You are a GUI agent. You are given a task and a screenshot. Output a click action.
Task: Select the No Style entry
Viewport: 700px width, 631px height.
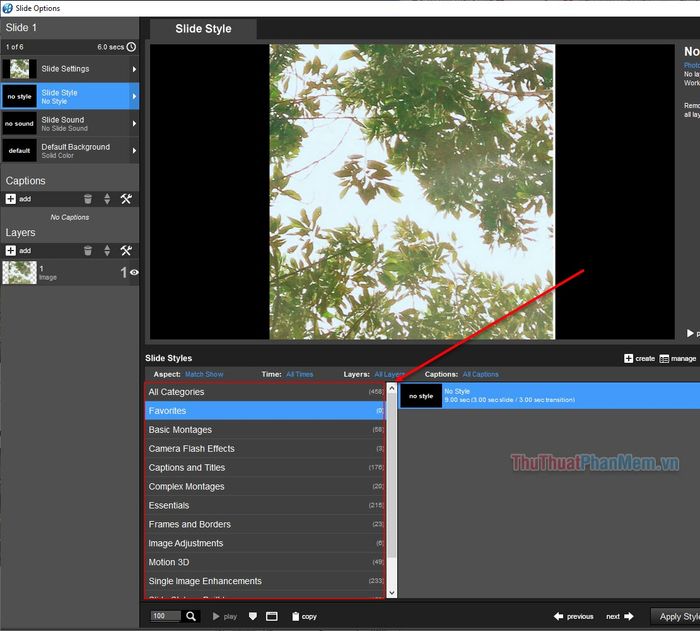[549, 396]
